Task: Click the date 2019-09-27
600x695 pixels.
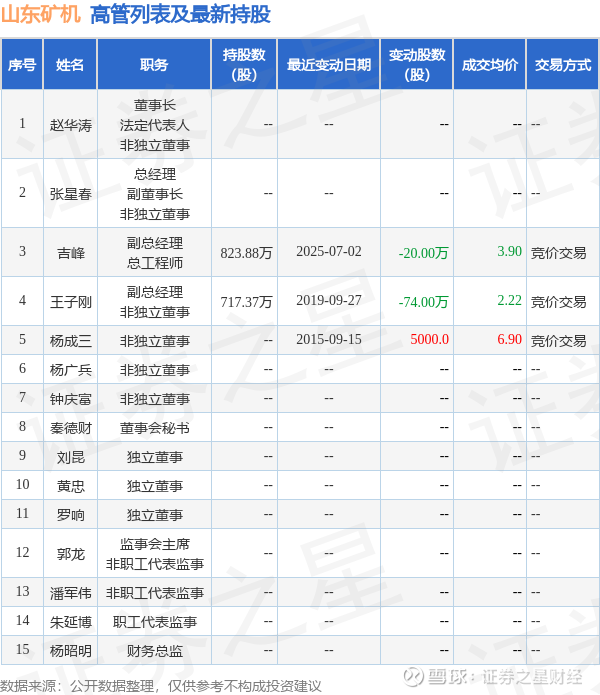Action: 329,301
